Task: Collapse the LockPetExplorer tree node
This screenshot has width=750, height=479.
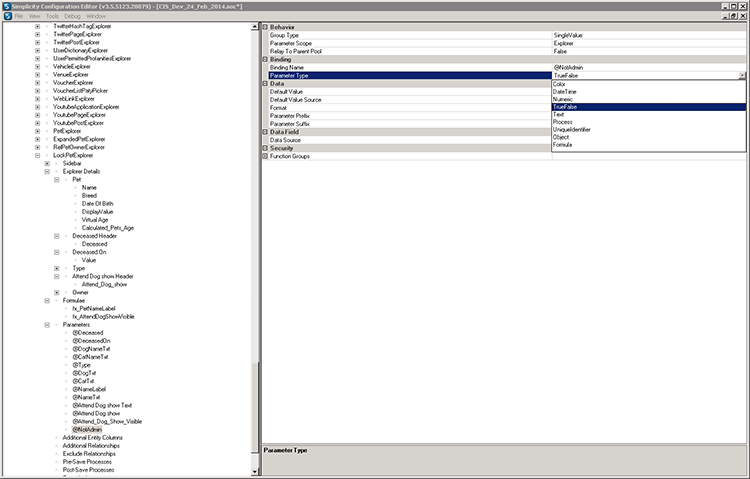Action: [x=38, y=156]
